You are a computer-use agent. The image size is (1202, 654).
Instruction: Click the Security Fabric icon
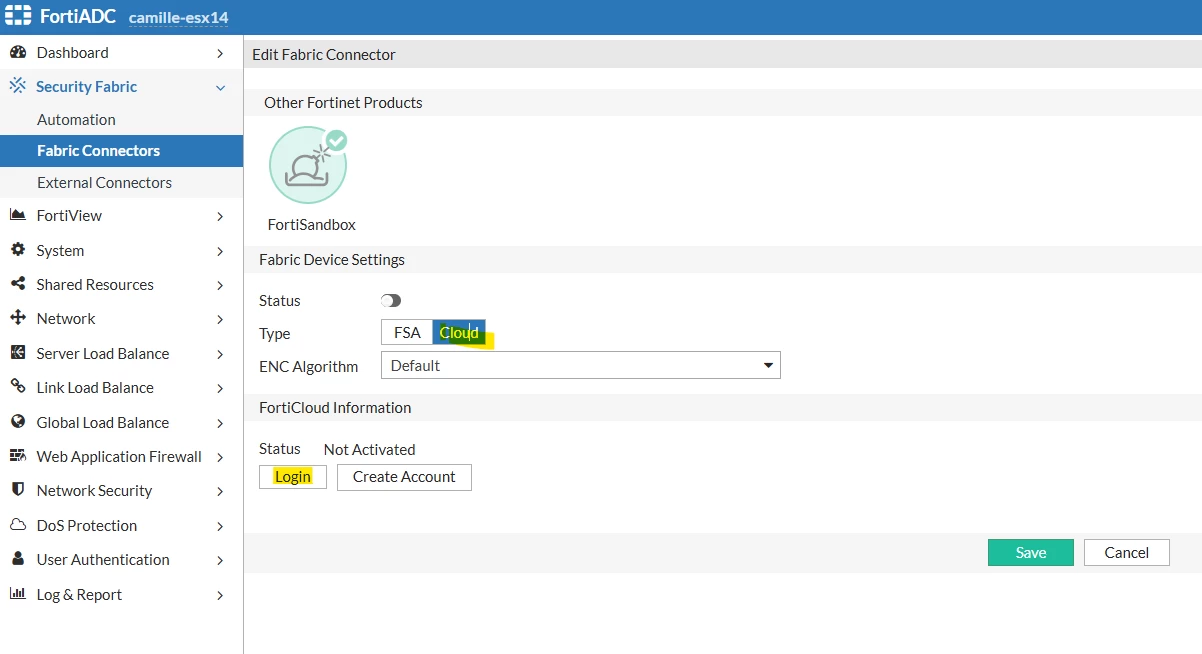(18, 86)
